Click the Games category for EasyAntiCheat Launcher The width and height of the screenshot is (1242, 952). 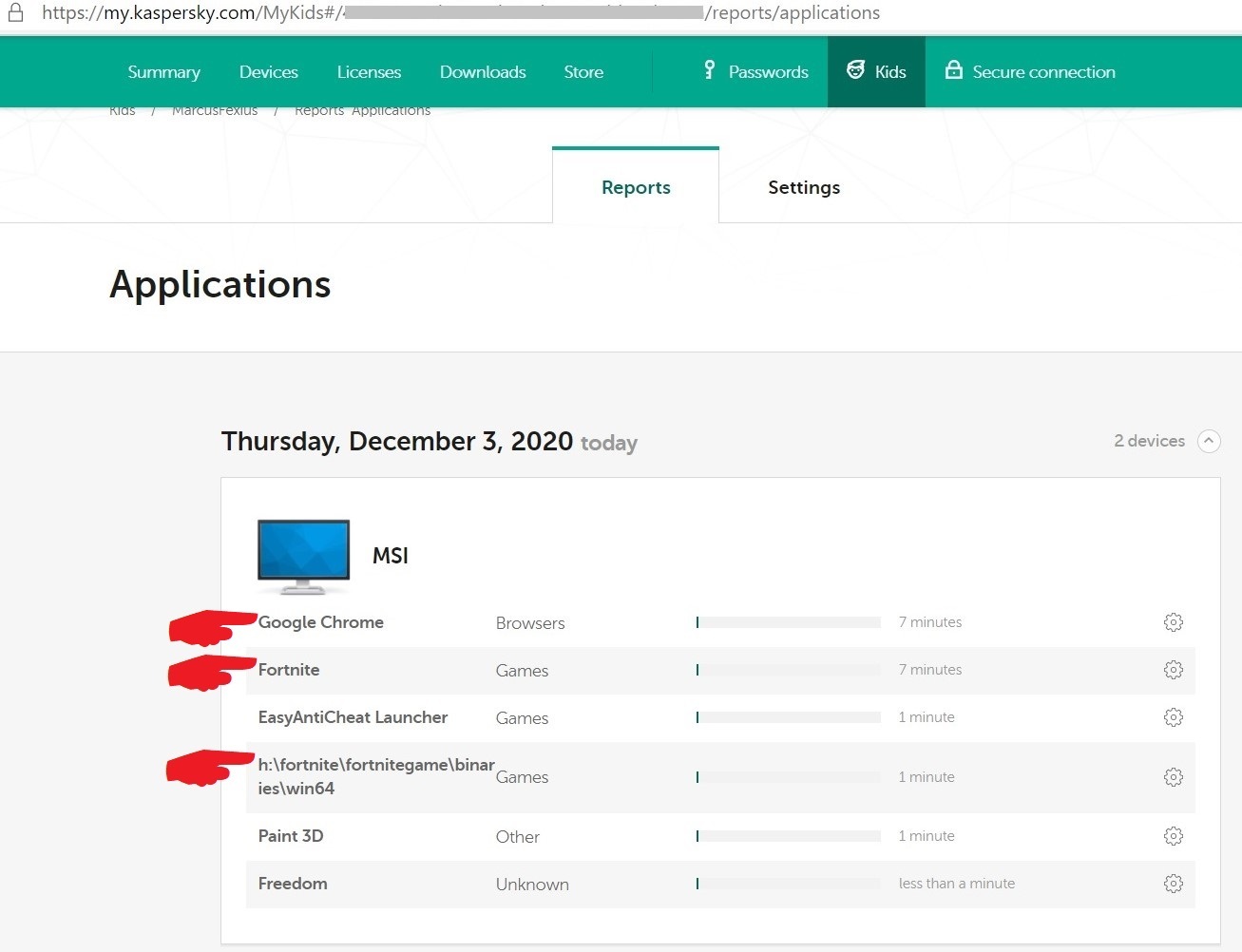tap(522, 718)
